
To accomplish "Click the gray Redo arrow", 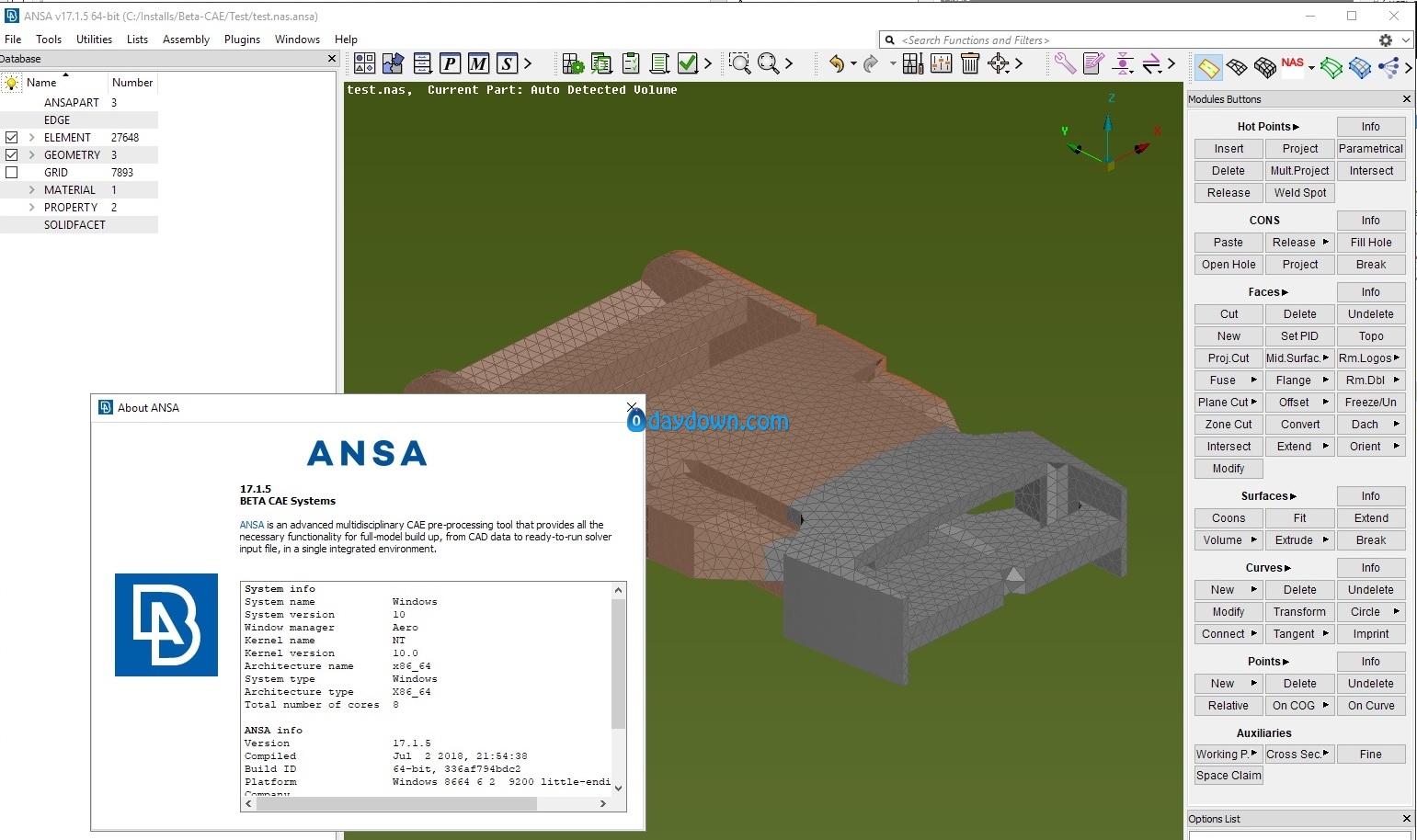I will 871,63.
